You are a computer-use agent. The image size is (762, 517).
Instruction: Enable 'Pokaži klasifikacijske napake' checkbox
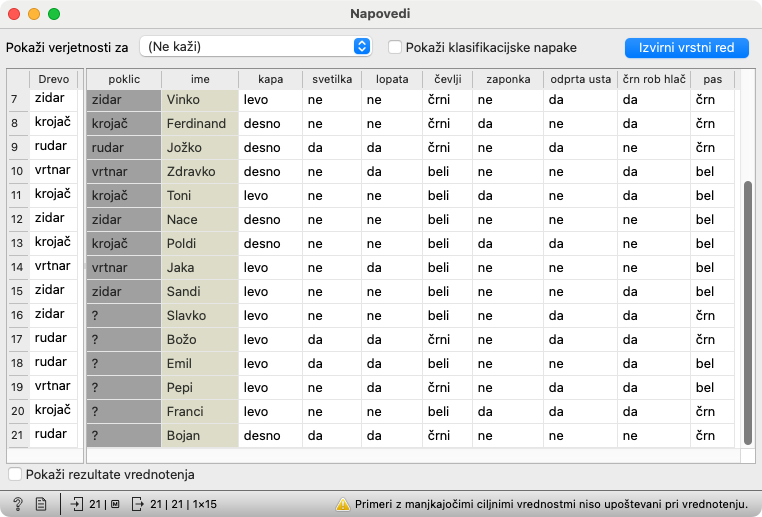coord(395,47)
